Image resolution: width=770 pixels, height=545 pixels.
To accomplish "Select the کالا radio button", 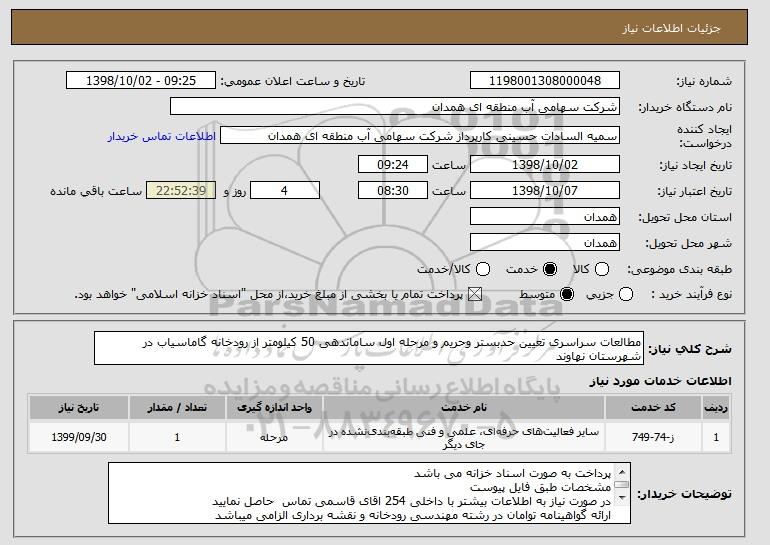I will (602, 269).
